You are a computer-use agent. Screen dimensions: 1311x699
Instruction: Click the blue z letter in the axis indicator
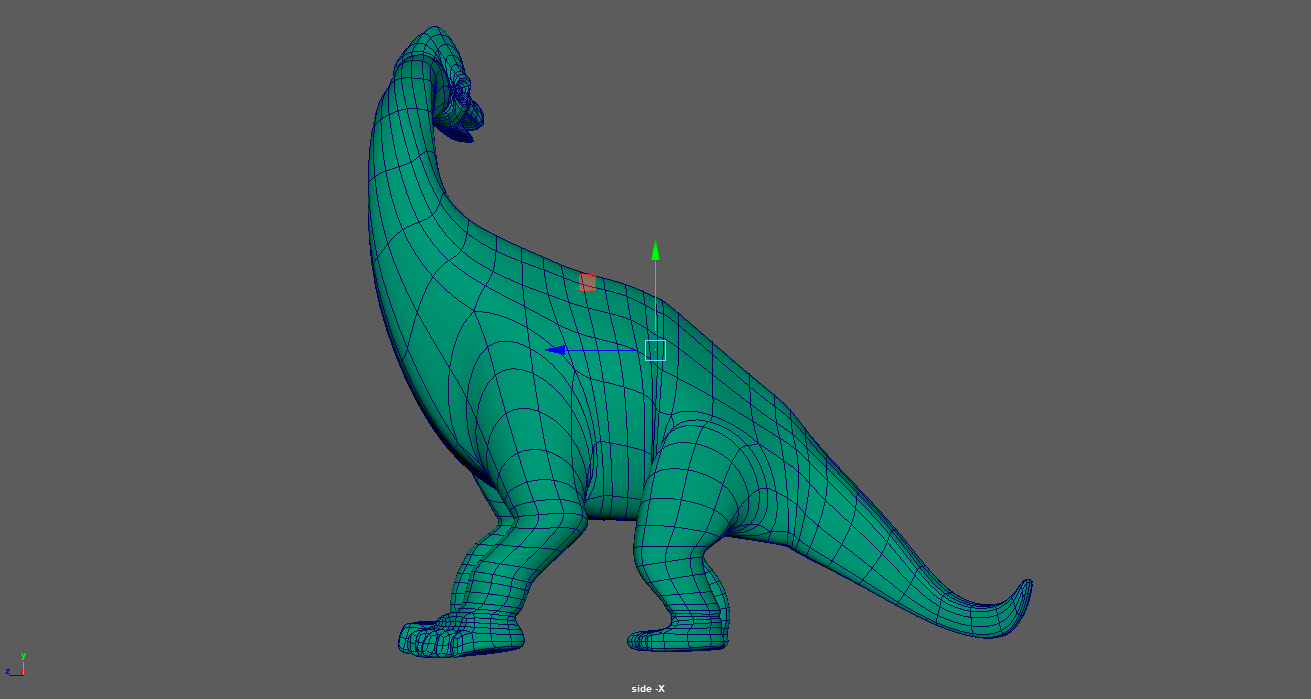coord(7,672)
